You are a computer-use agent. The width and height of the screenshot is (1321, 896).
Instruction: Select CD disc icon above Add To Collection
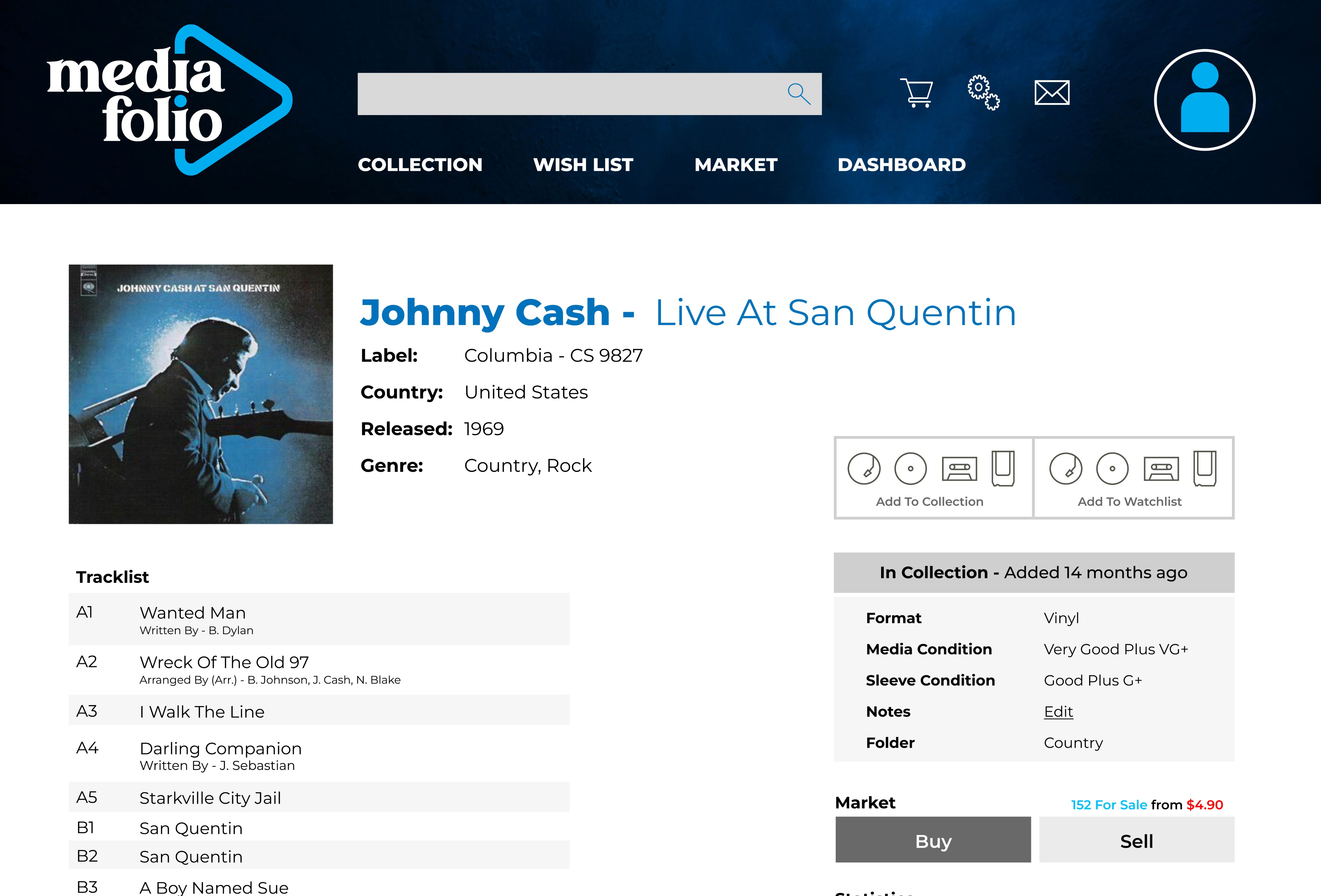tap(910, 469)
